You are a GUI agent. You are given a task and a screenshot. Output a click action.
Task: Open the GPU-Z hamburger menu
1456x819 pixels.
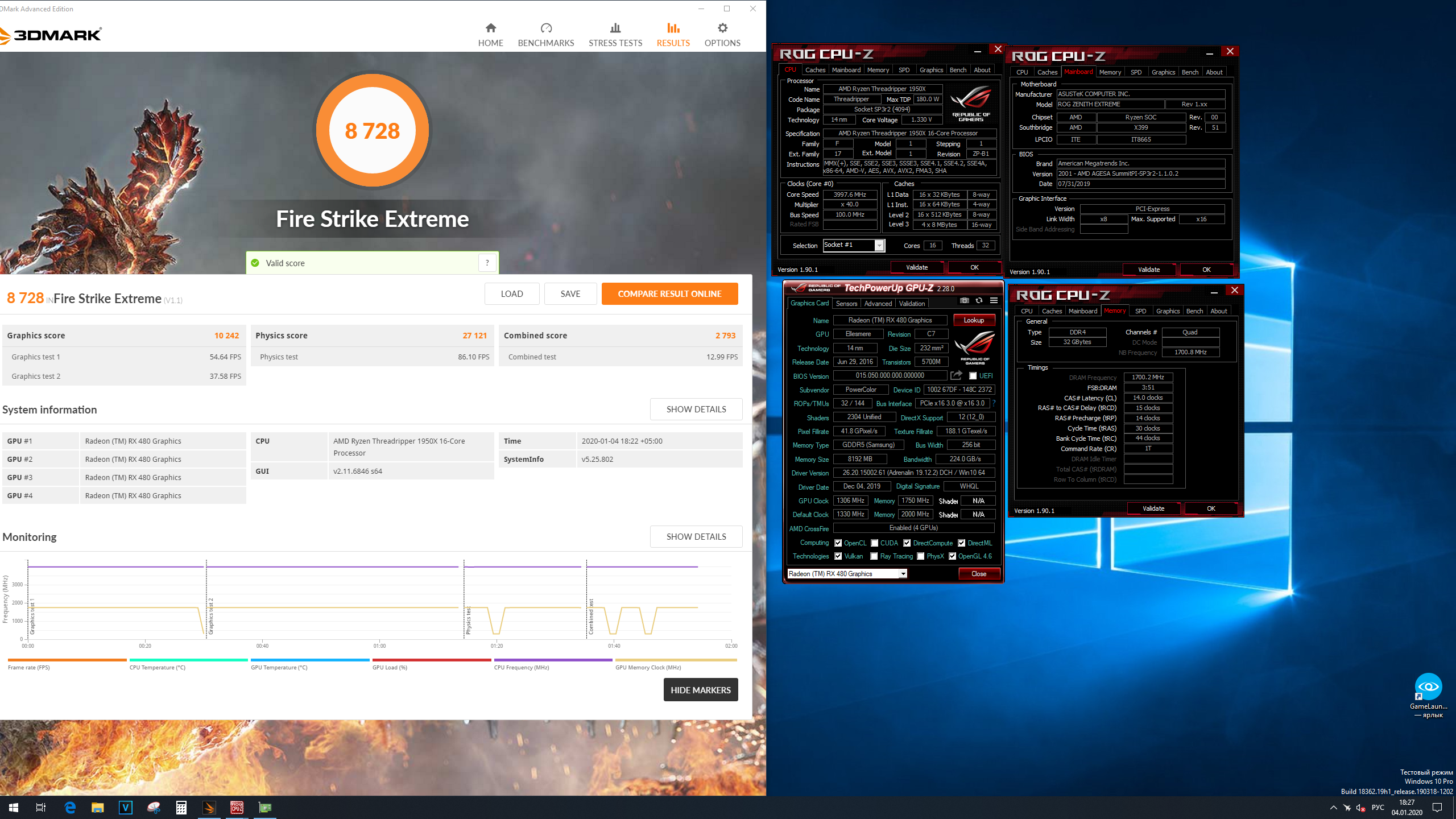(x=994, y=300)
